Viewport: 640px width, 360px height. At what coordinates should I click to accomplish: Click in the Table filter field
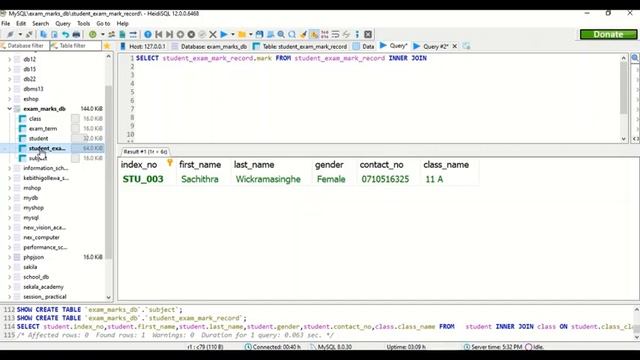pyautogui.click(x=76, y=46)
